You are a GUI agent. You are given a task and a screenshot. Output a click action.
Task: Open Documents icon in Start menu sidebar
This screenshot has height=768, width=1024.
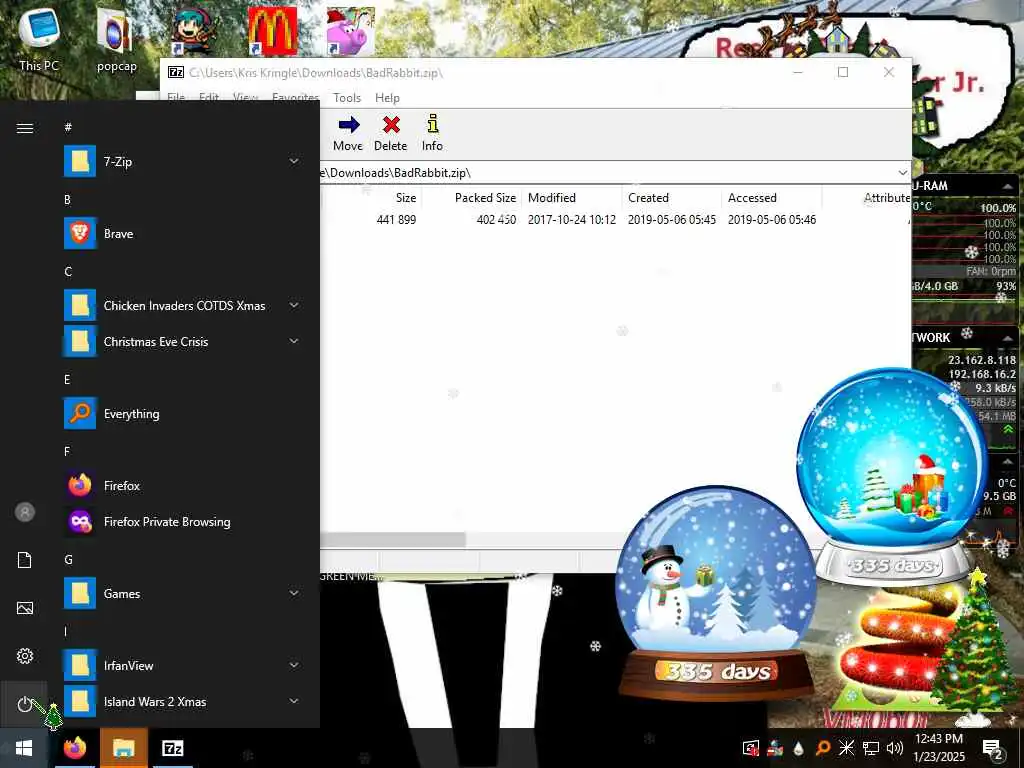point(25,560)
